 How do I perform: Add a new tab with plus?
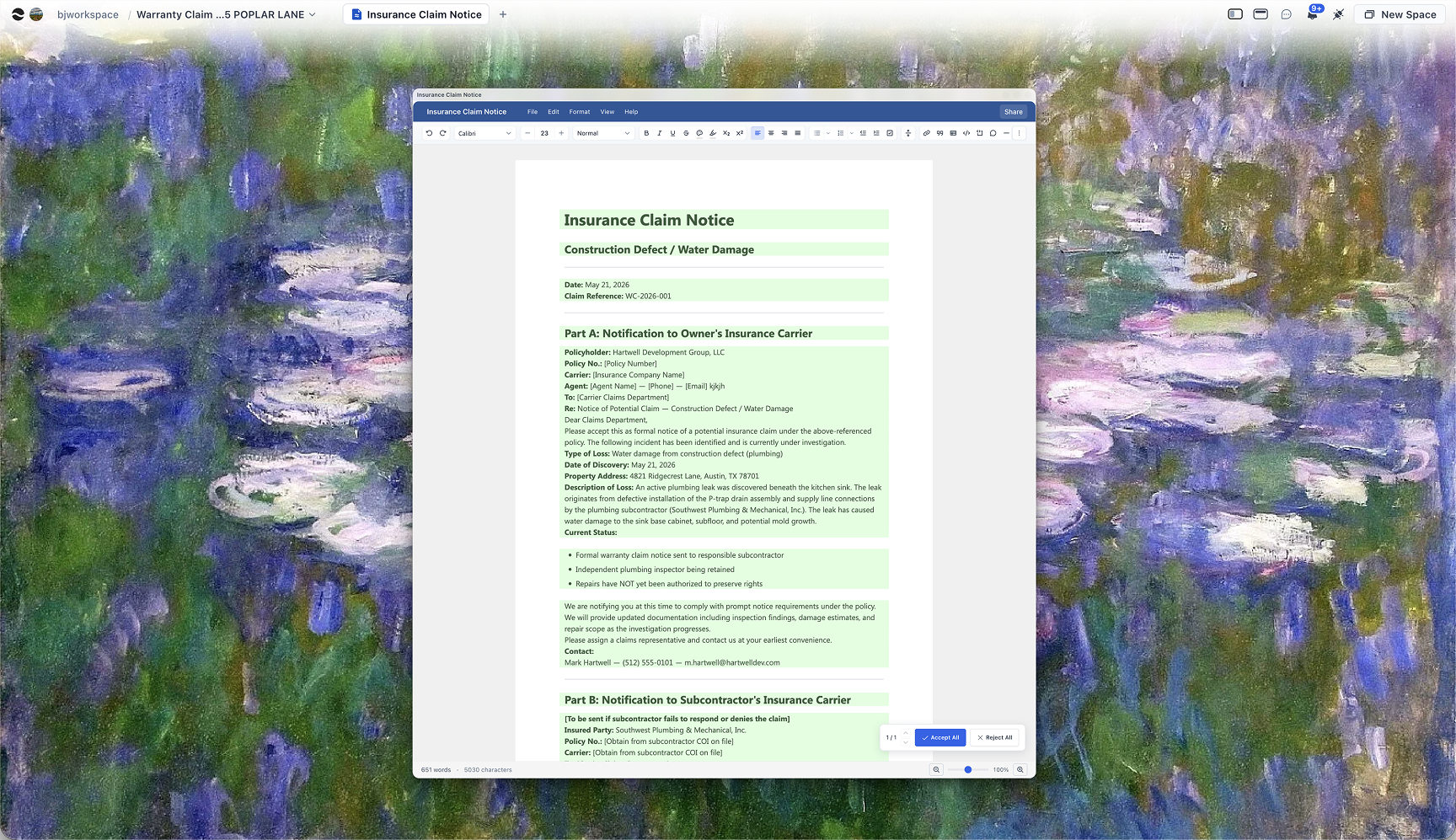503,14
